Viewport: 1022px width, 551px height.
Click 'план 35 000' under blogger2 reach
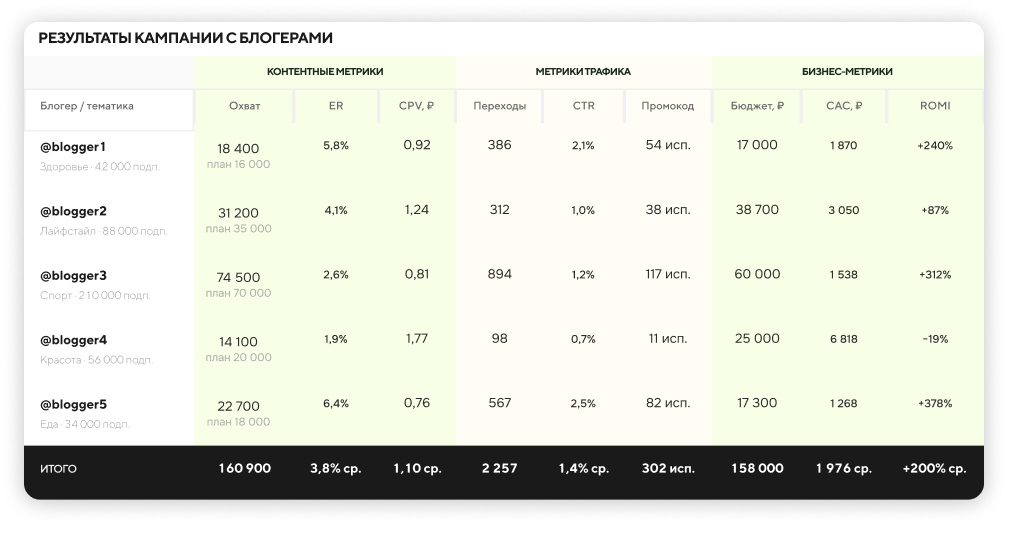238,229
